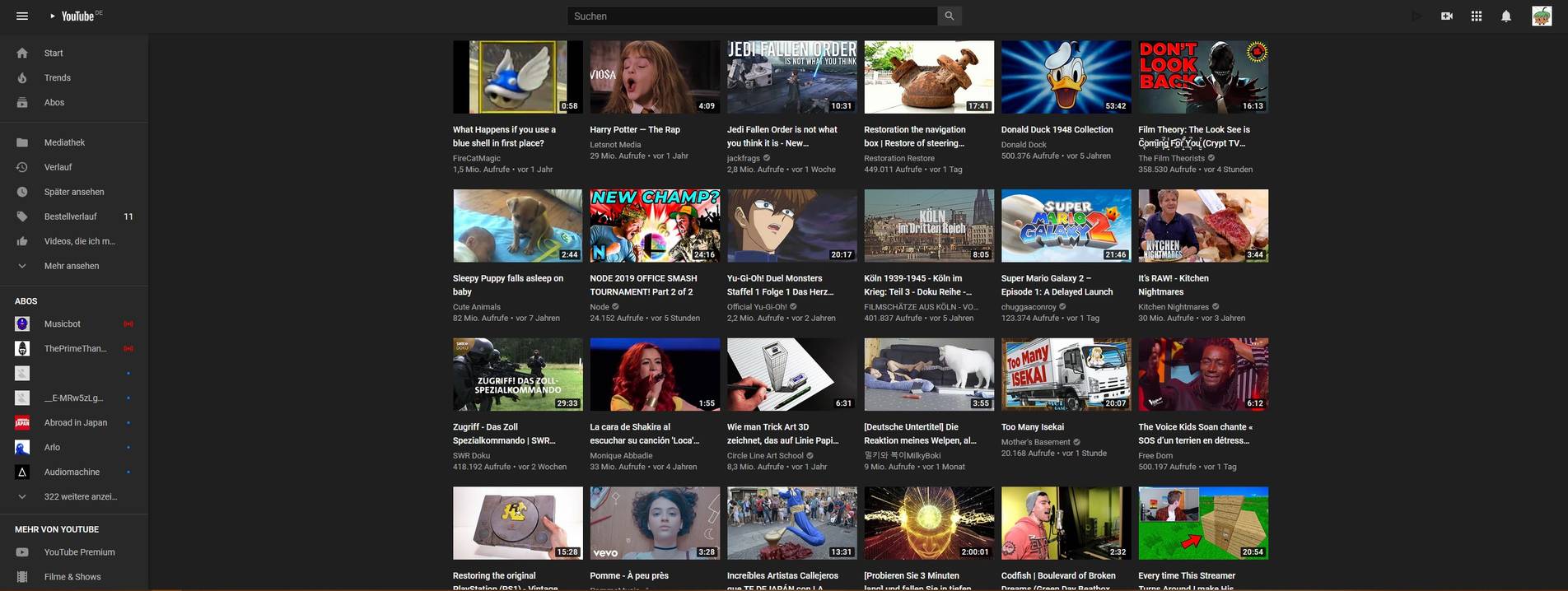Click the _E-MRw5zLg... channel avatar
Screen dimensions: 1568x591
(x=22, y=398)
